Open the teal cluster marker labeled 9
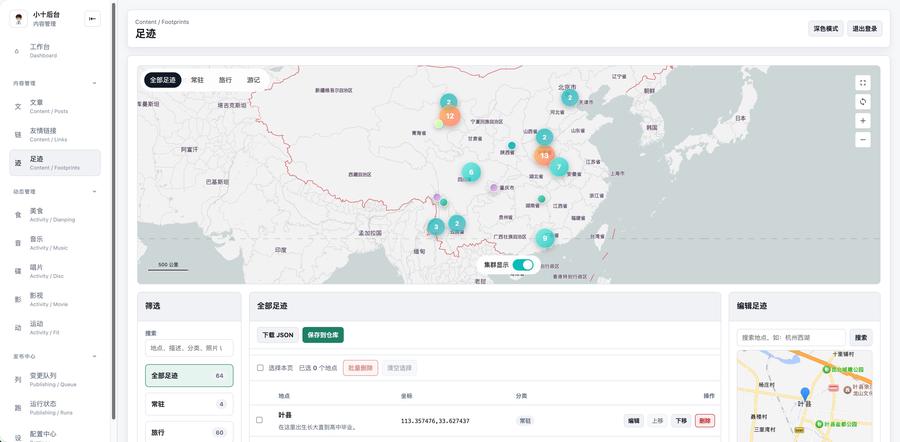 (x=545, y=238)
